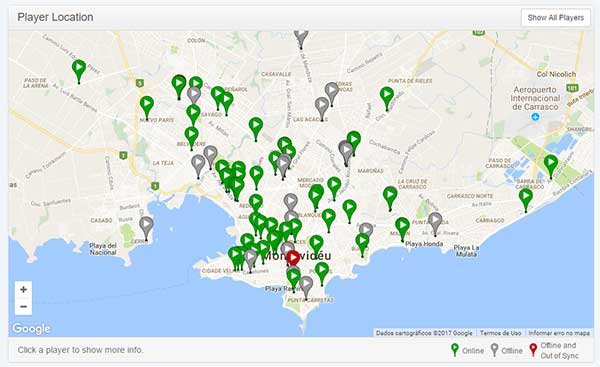The width and height of the screenshot is (600, 367).
Task: Click the Aeropuerto Internacional de Carrasco label
Action: (x=535, y=98)
